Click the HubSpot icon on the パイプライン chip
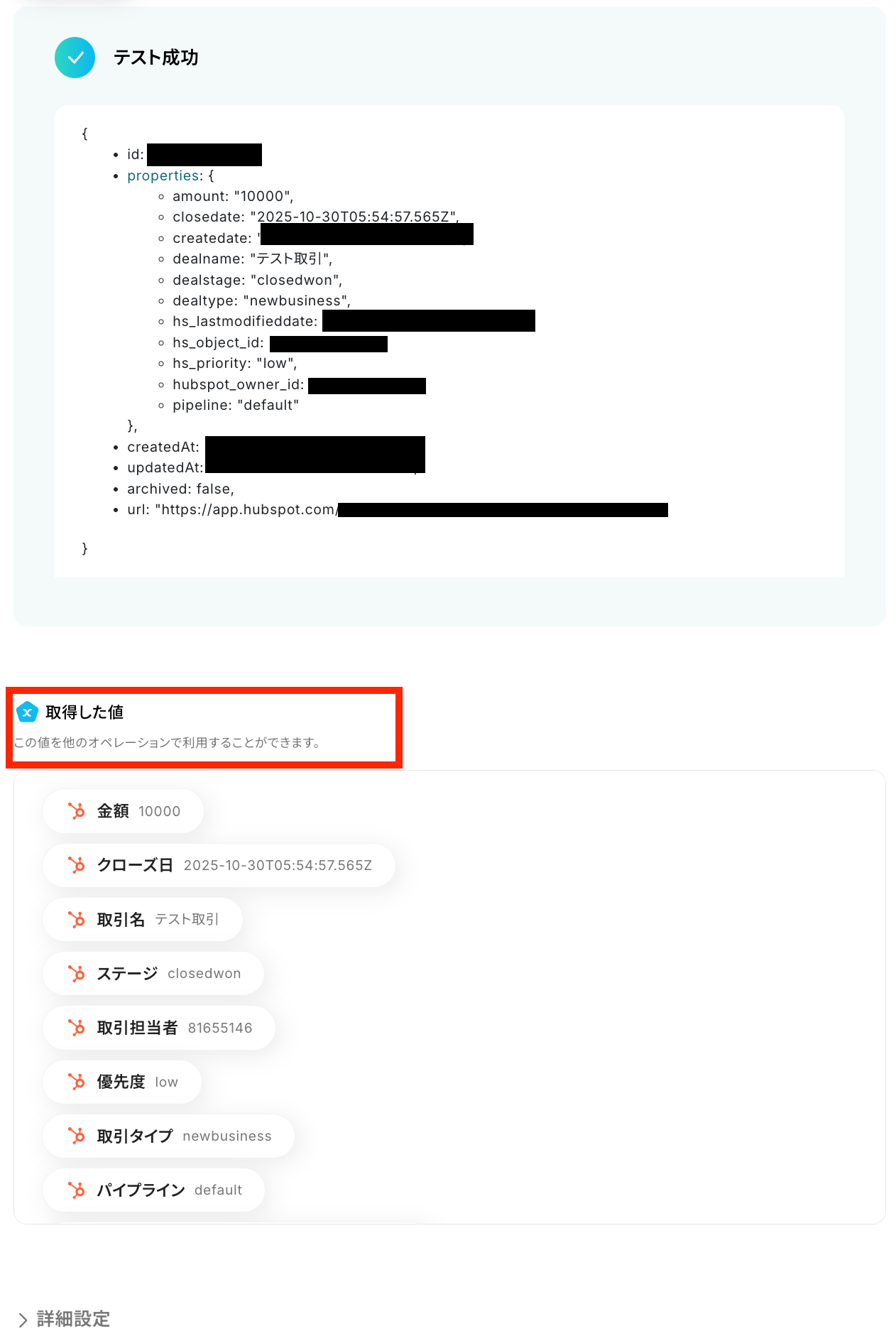This screenshot has height=1341, width=896. tap(76, 1190)
